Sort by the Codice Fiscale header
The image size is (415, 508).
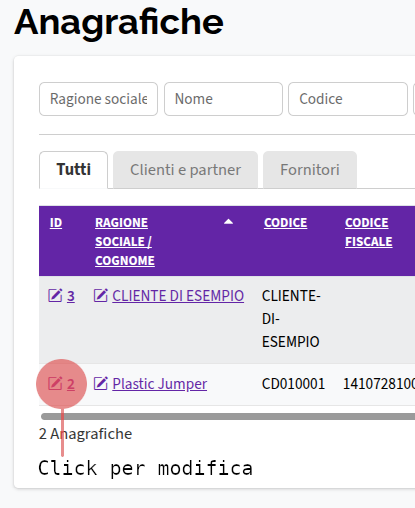coord(369,232)
